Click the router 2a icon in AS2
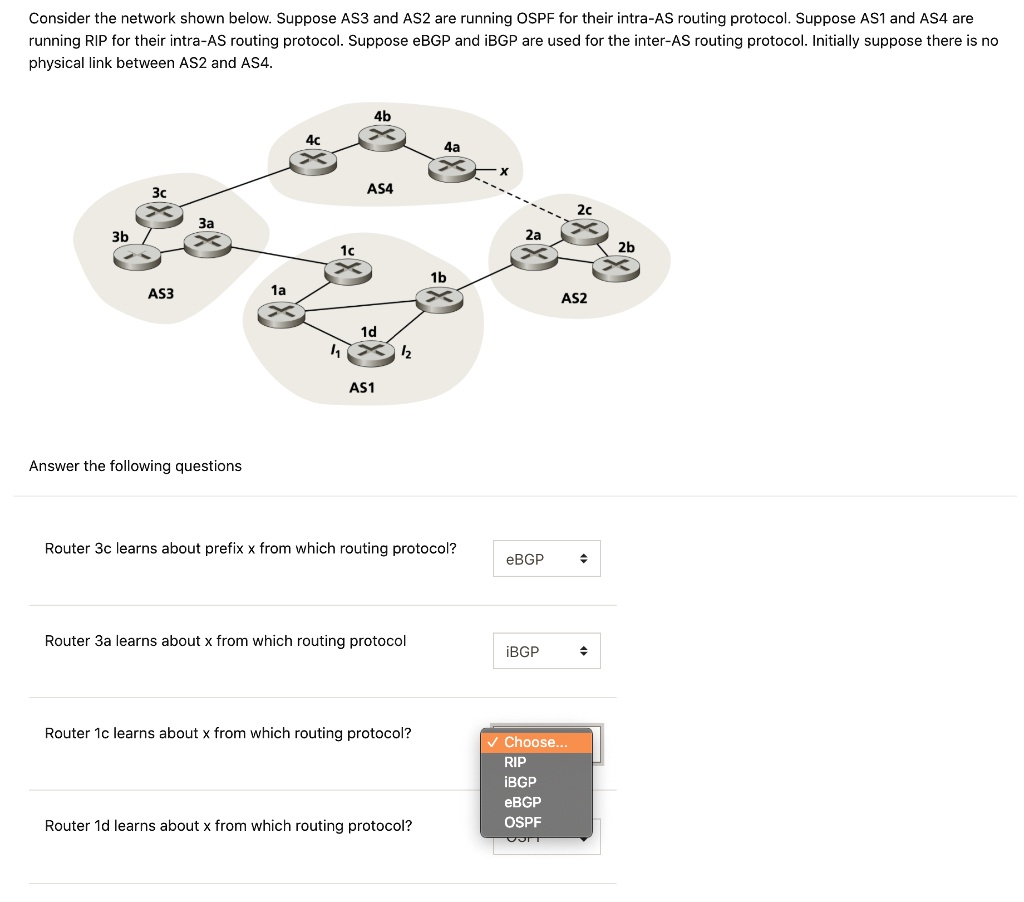Screen dimensions: 1024x902 coord(534,255)
